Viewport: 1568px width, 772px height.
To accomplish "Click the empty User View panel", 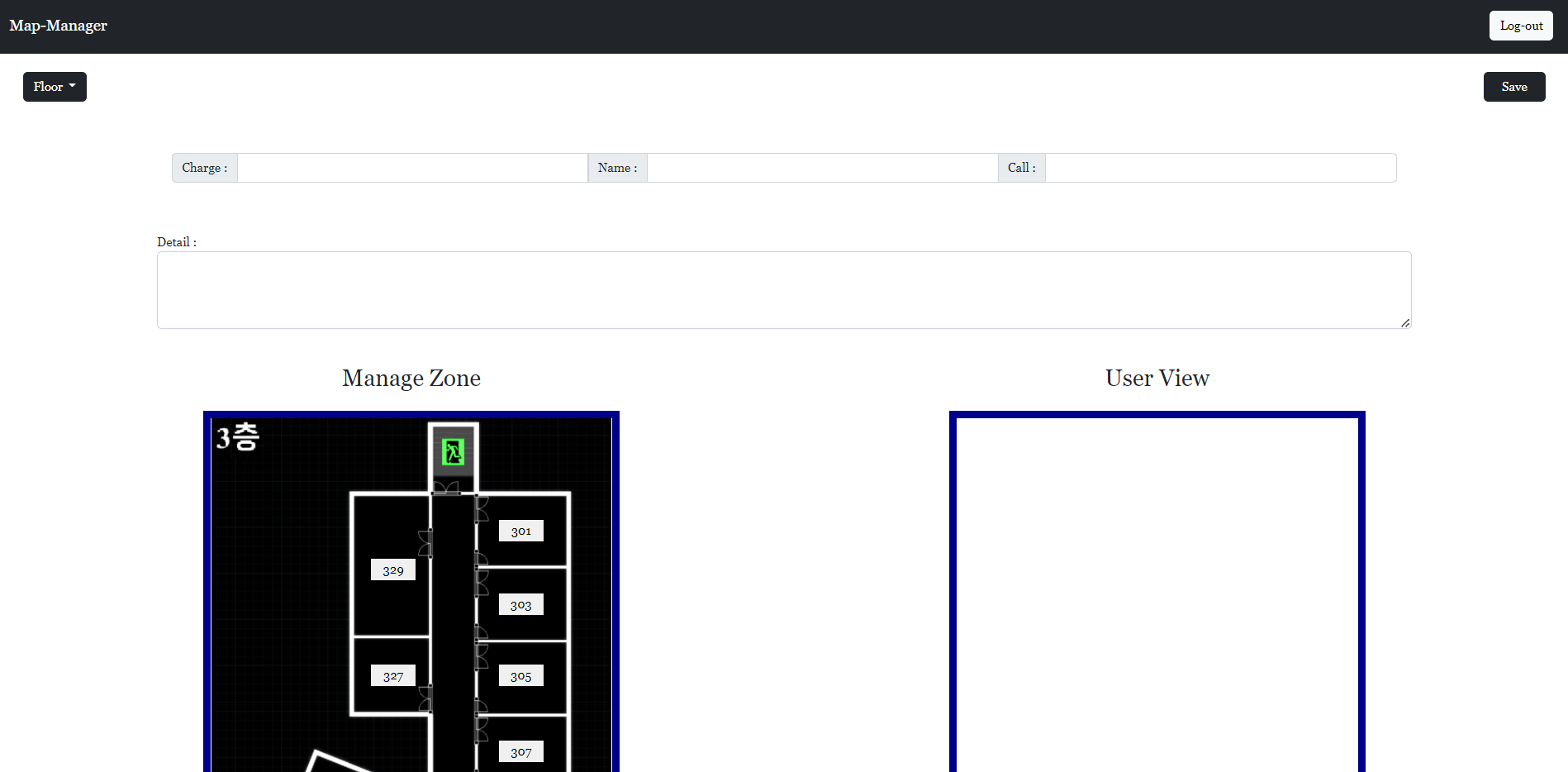I will [x=1157, y=593].
